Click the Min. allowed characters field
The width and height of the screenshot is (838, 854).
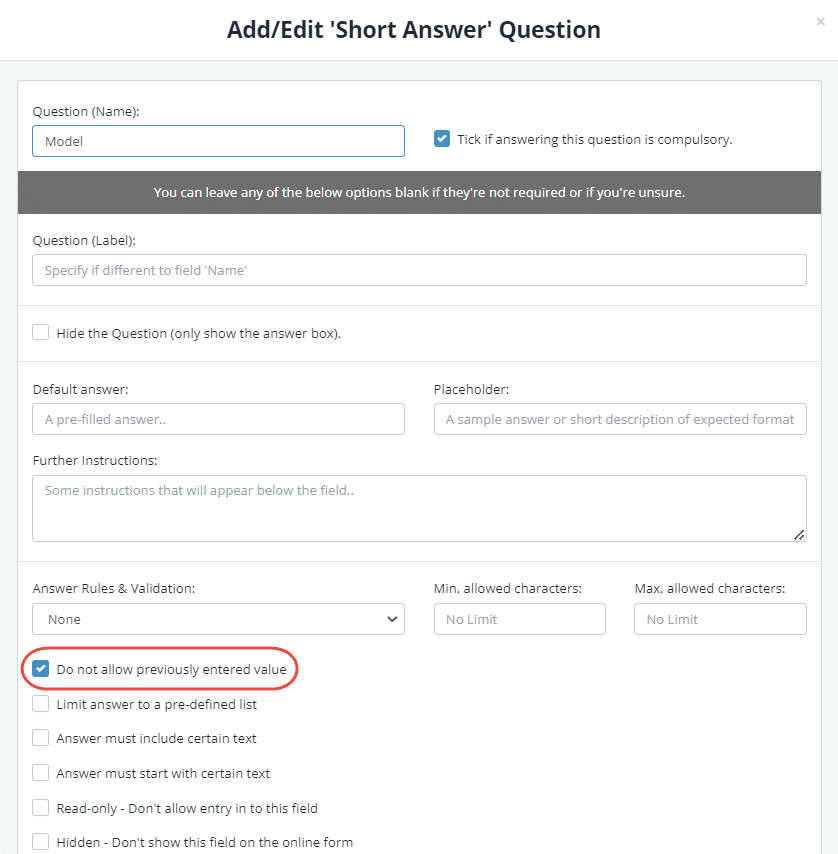tap(520, 619)
